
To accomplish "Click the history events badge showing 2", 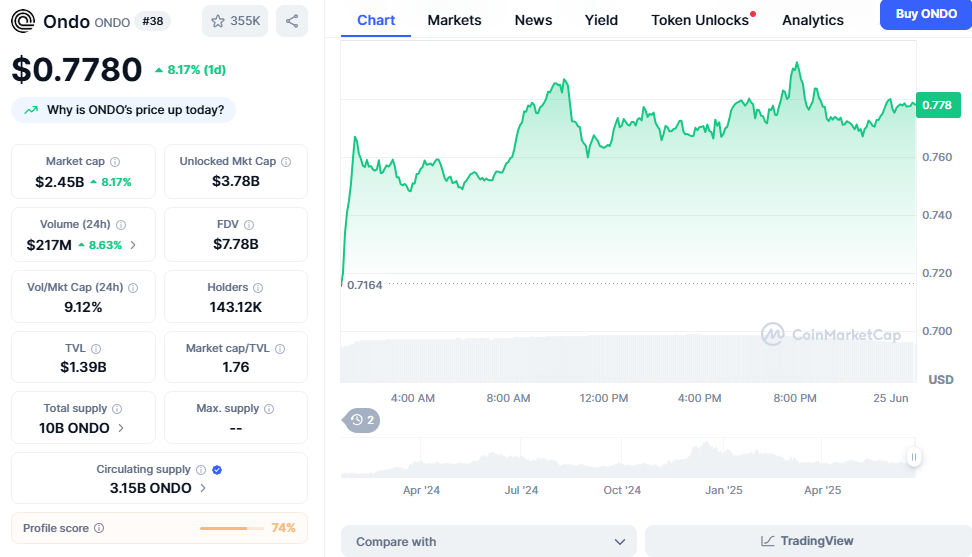I will pyautogui.click(x=361, y=420).
